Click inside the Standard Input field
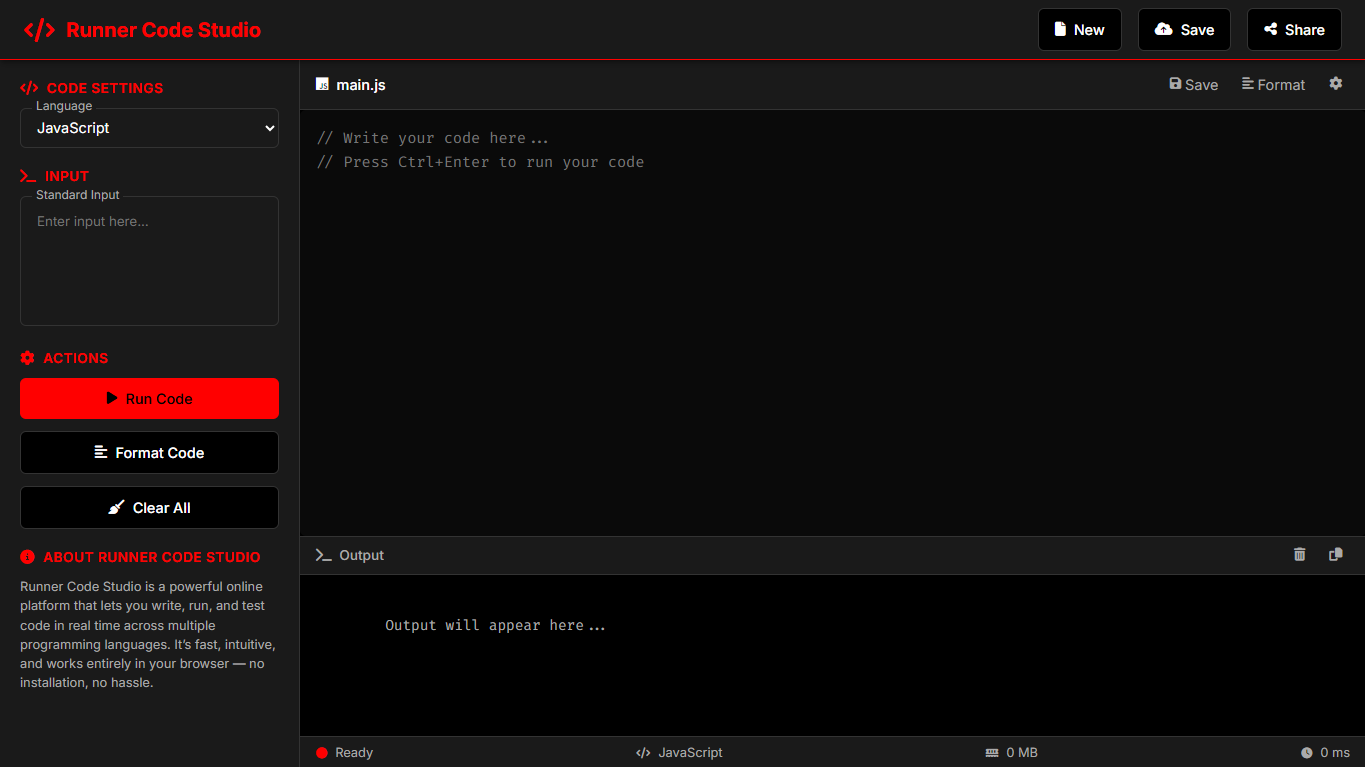Viewport: 1365px width, 767px height. 149,260
